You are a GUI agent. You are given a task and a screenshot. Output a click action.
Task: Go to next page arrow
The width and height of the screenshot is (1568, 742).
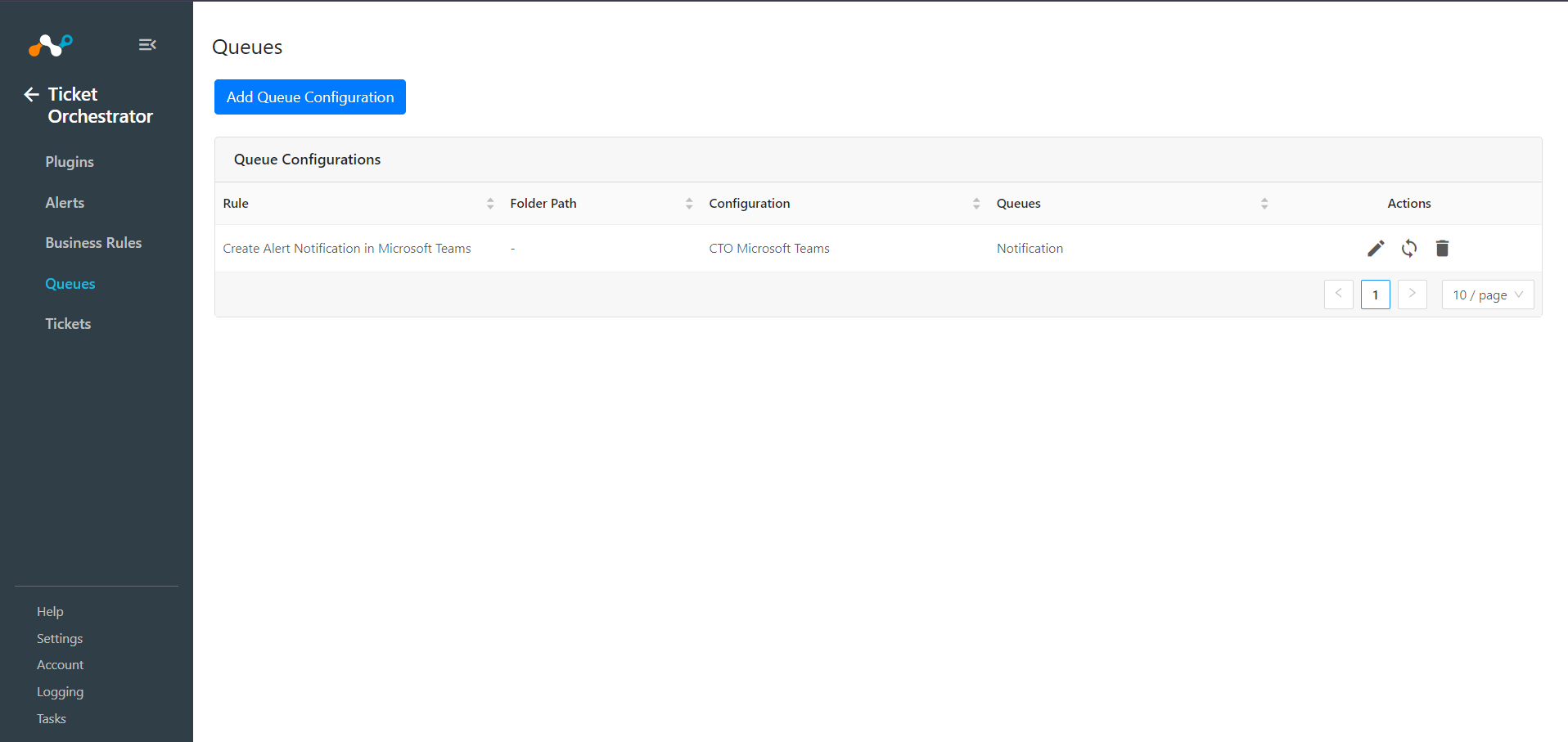pyautogui.click(x=1413, y=295)
